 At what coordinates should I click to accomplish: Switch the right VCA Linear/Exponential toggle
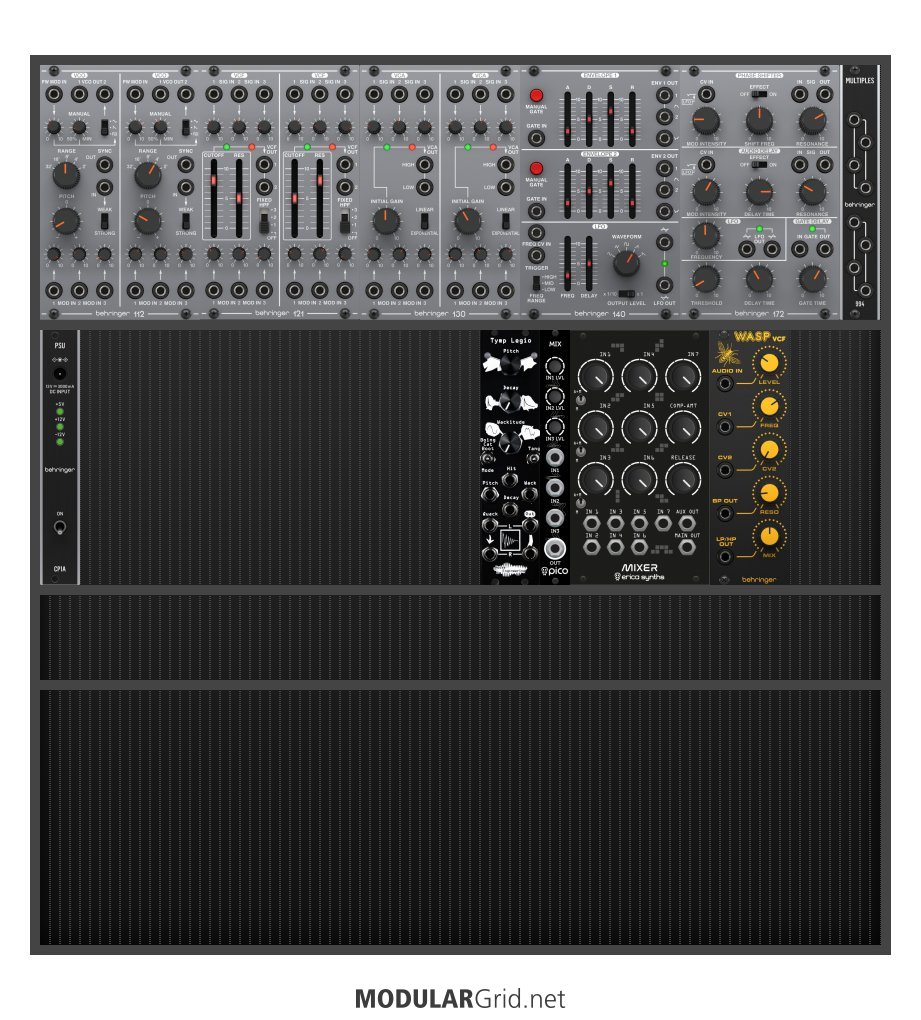pyautogui.click(x=505, y=221)
